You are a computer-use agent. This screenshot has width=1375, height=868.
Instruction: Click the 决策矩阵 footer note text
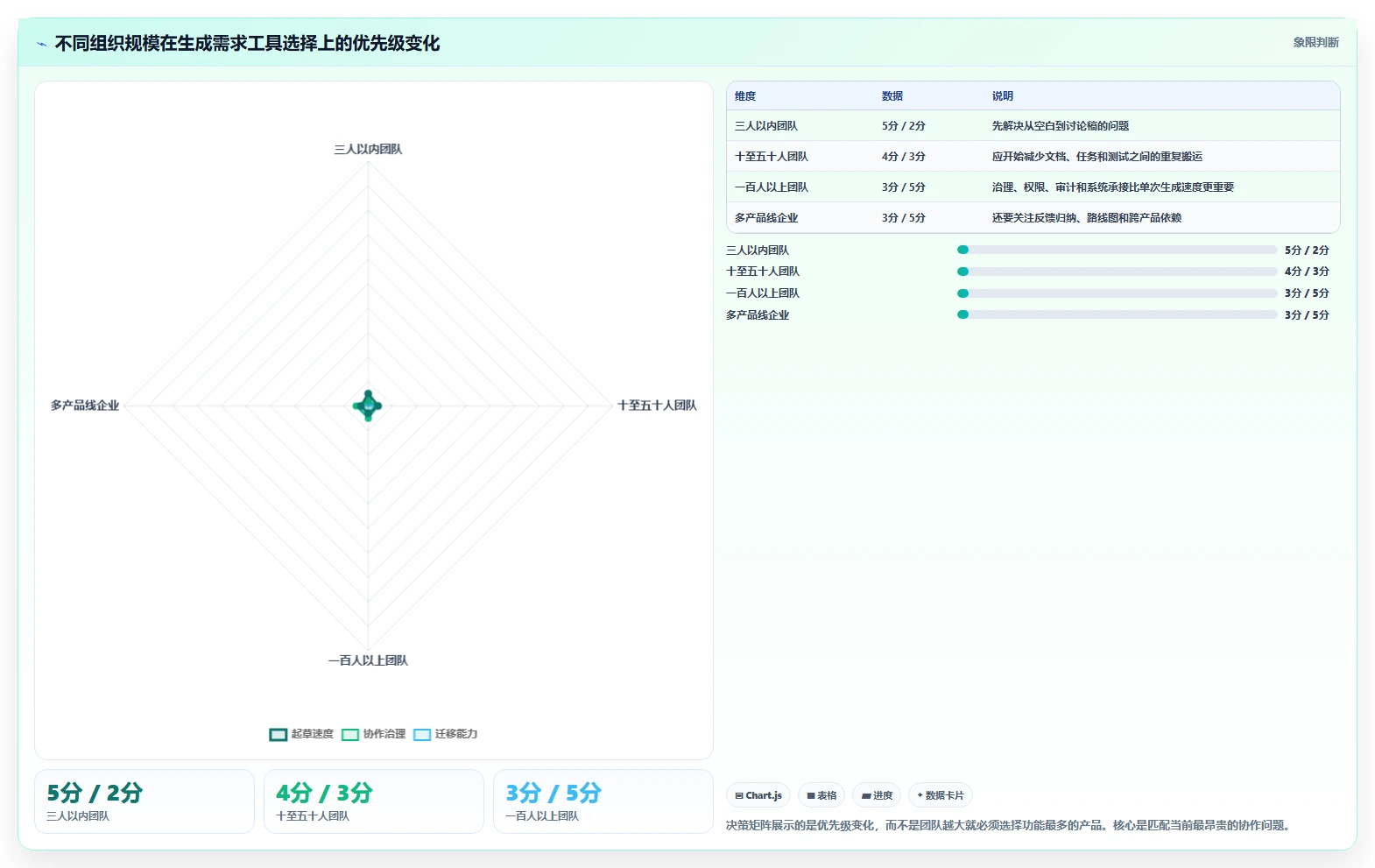(1011, 825)
